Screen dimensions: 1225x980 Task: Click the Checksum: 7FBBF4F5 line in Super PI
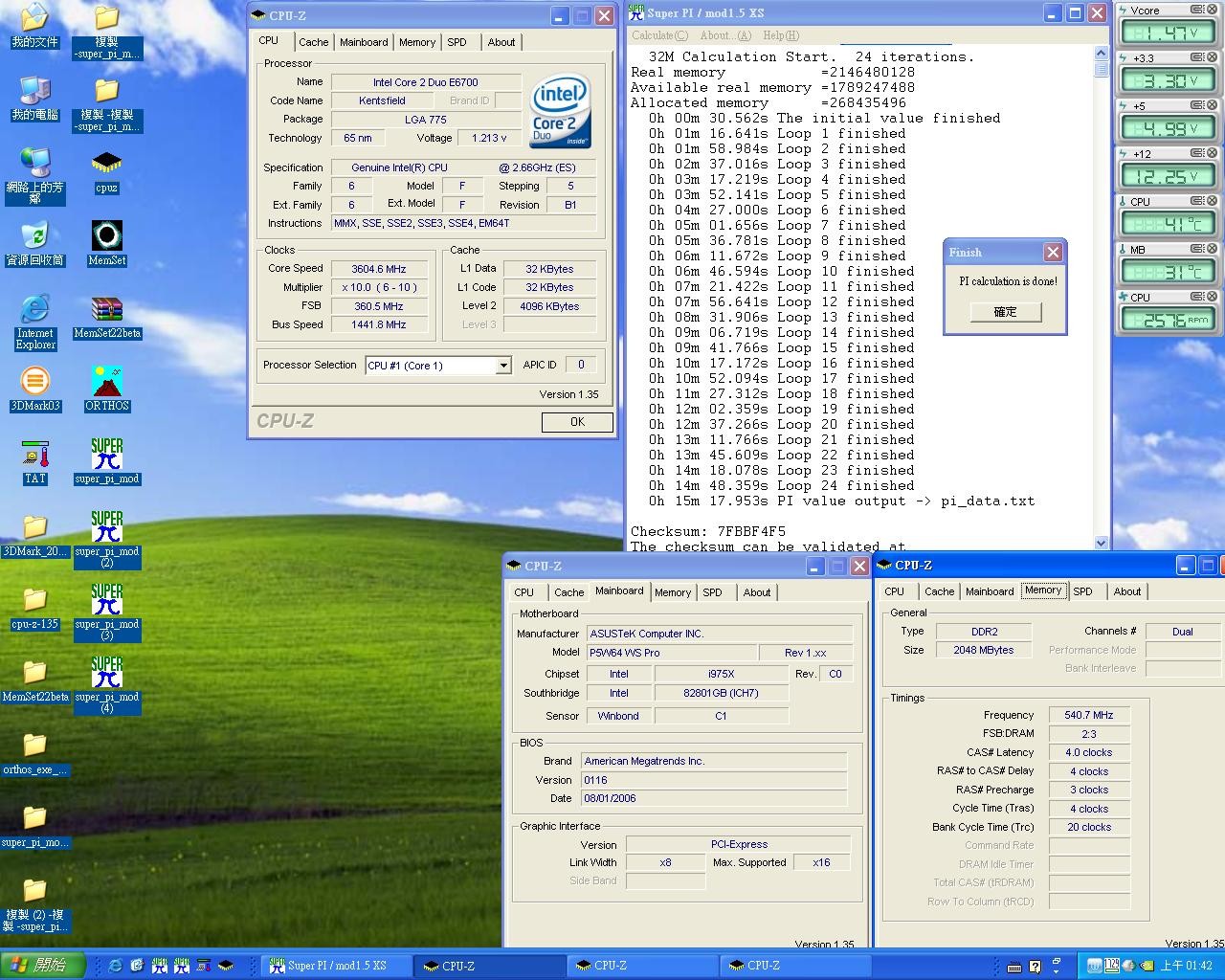click(x=708, y=531)
